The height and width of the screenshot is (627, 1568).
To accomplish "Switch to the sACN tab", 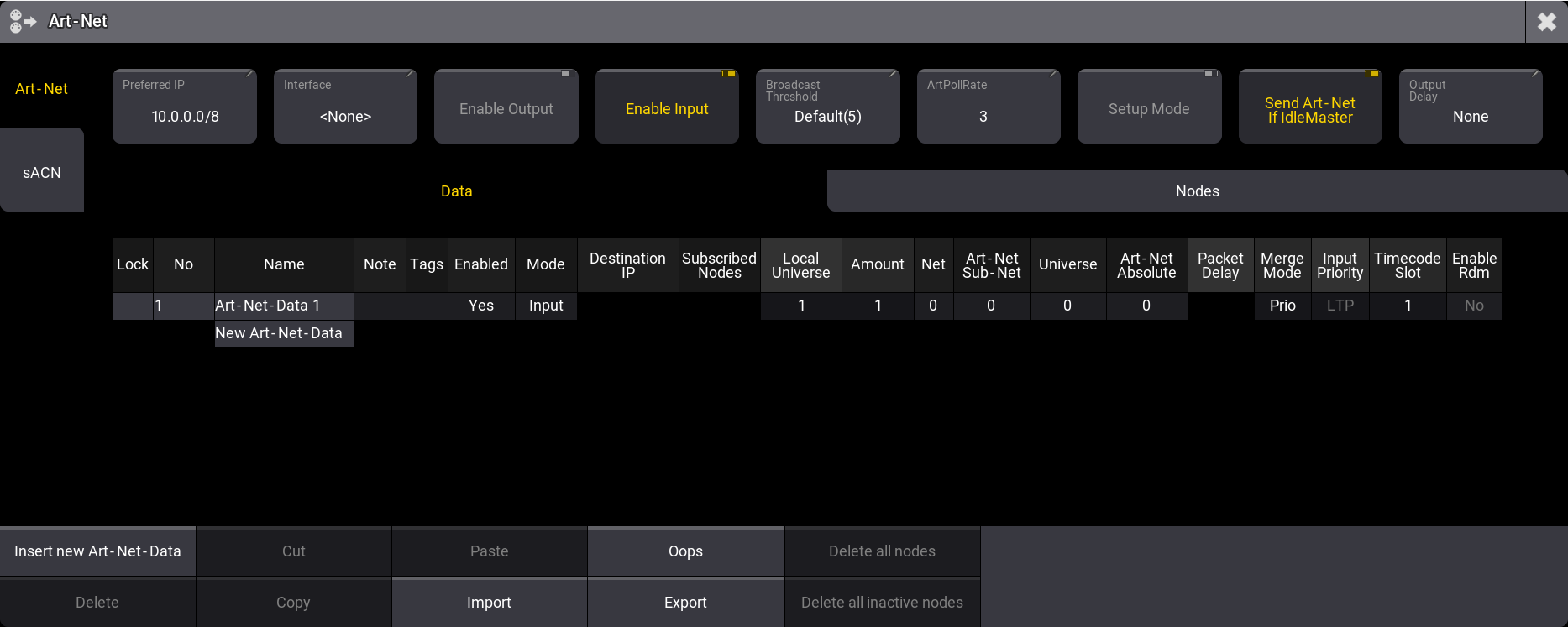I will [x=42, y=172].
